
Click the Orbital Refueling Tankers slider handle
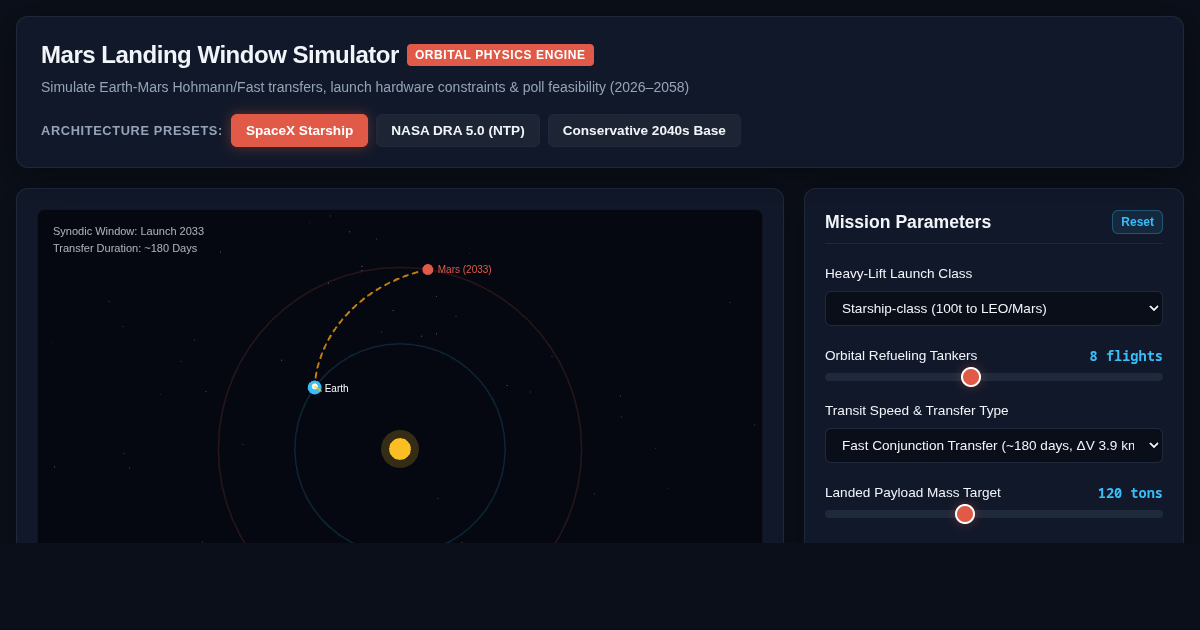(971, 377)
